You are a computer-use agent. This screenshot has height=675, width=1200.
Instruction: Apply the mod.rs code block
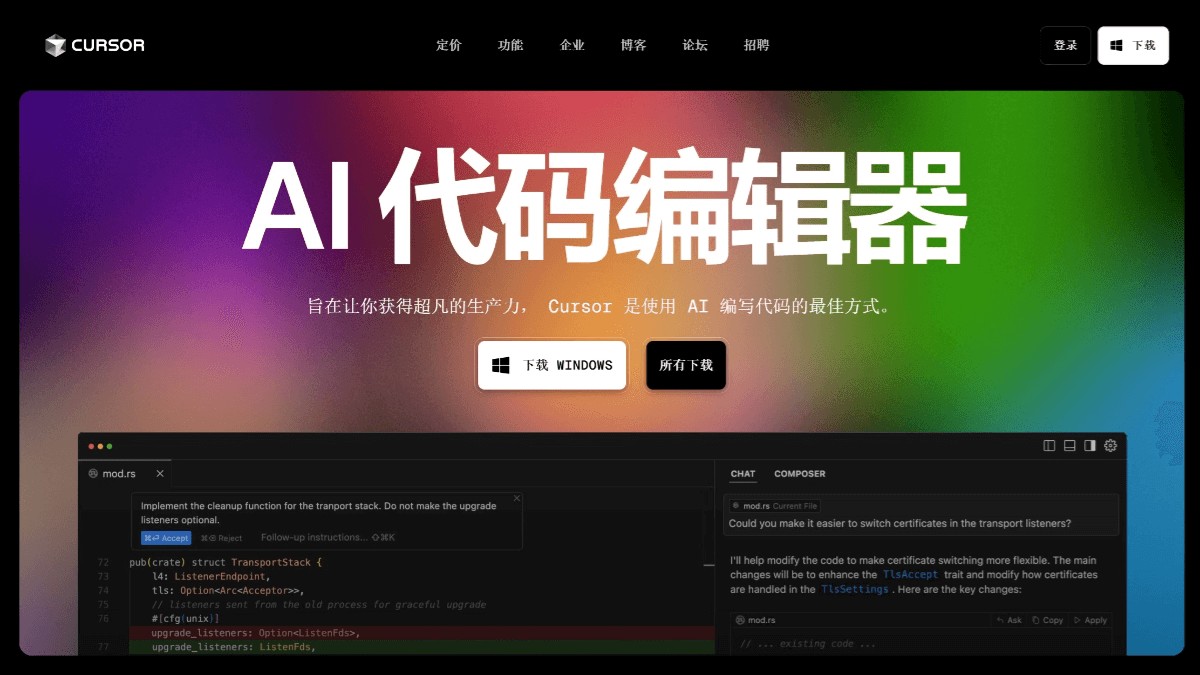[1090, 620]
